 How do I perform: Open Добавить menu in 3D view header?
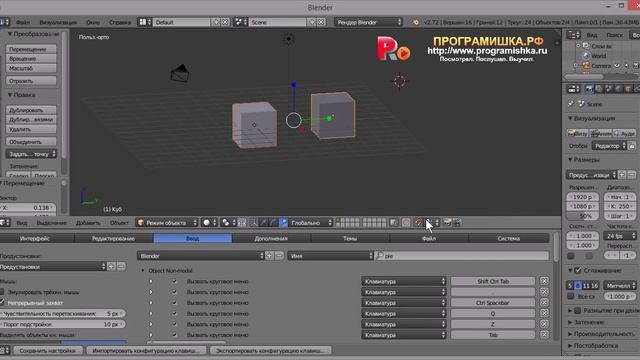click(x=88, y=223)
